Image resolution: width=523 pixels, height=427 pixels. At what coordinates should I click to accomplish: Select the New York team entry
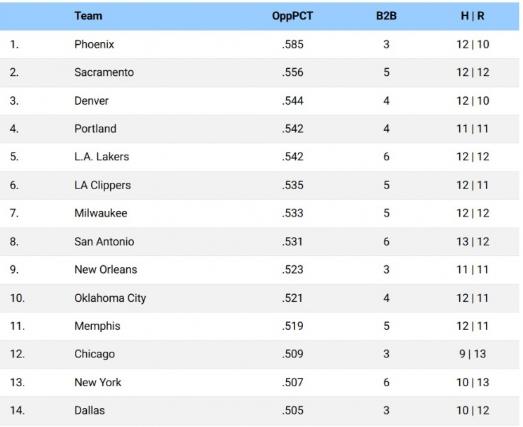click(98, 382)
